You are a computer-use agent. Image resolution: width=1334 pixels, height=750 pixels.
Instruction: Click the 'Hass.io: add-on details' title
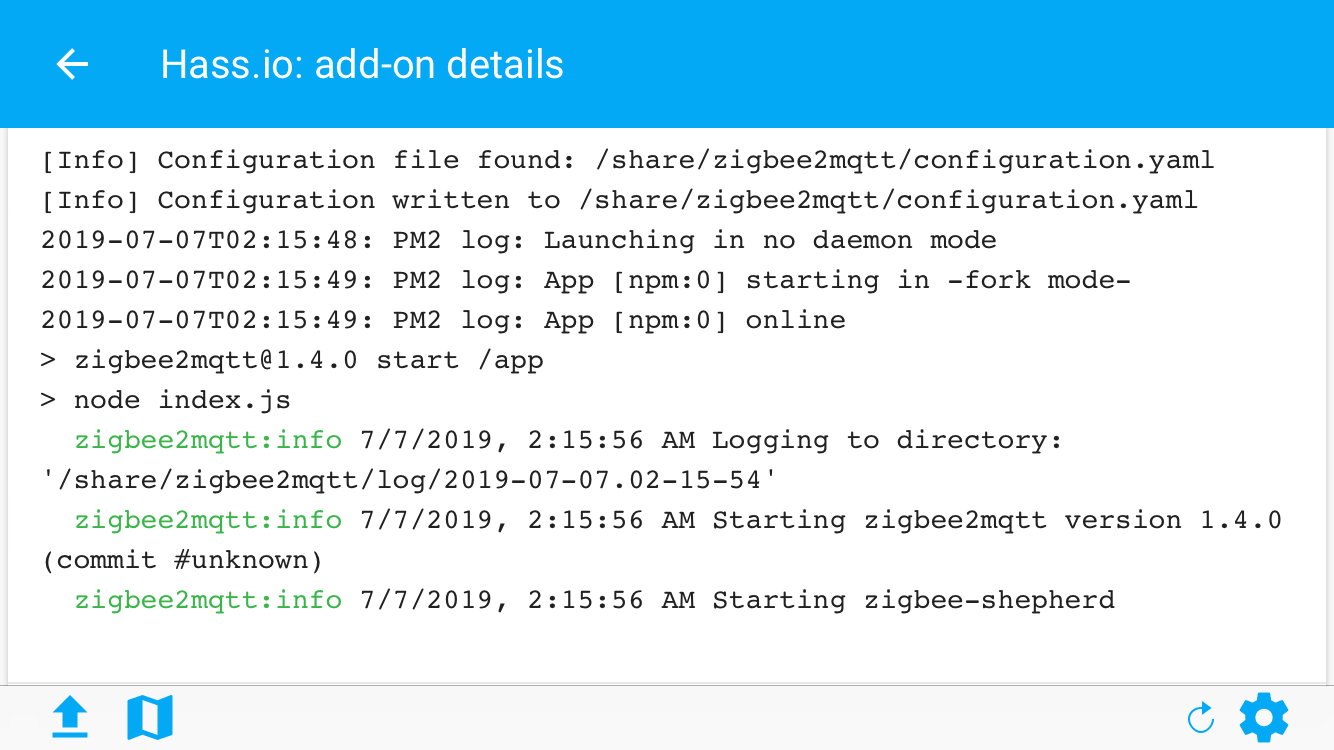coord(362,65)
